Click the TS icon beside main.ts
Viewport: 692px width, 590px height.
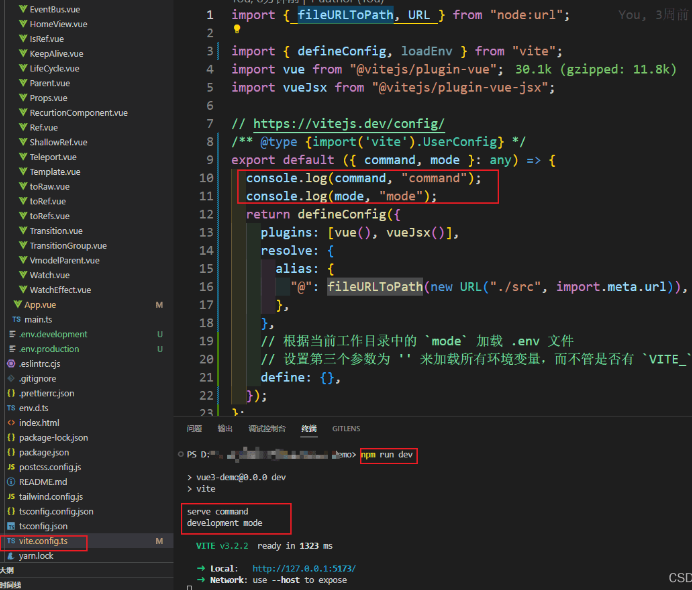click(x=17, y=319)
